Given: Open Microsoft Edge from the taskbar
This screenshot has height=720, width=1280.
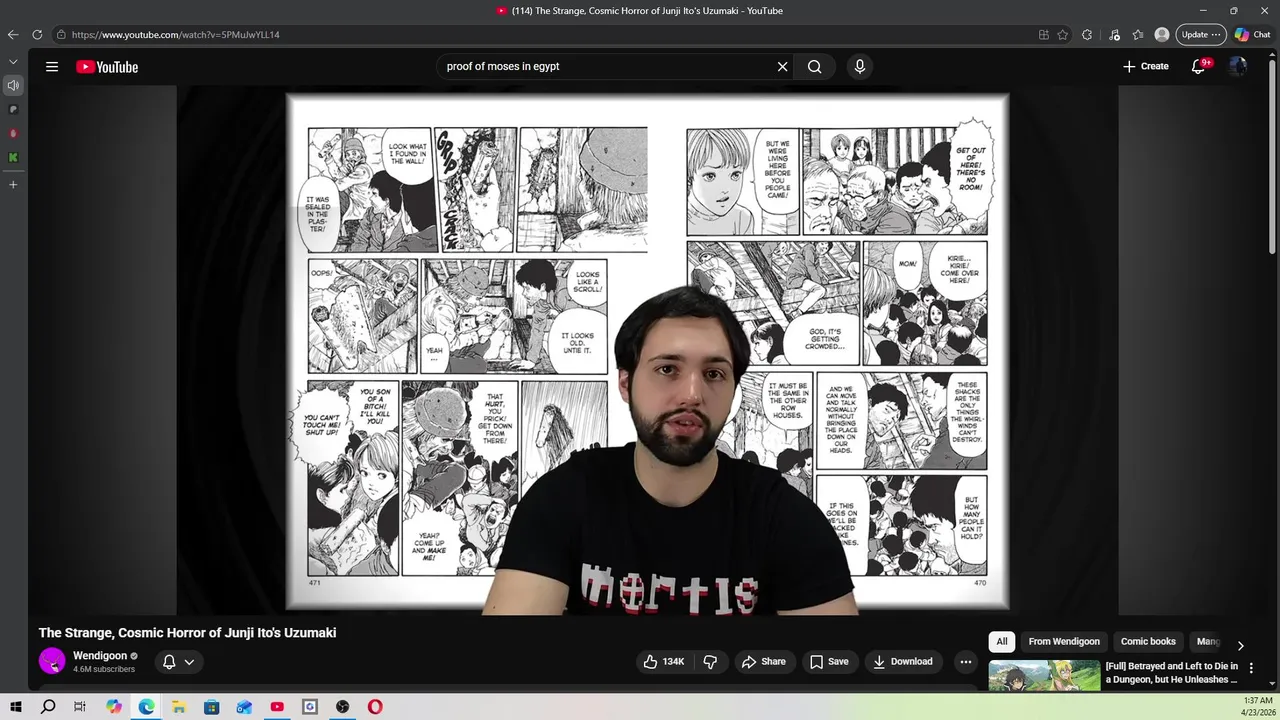Looking at the screenshot, I should click(x=146, y=707).
